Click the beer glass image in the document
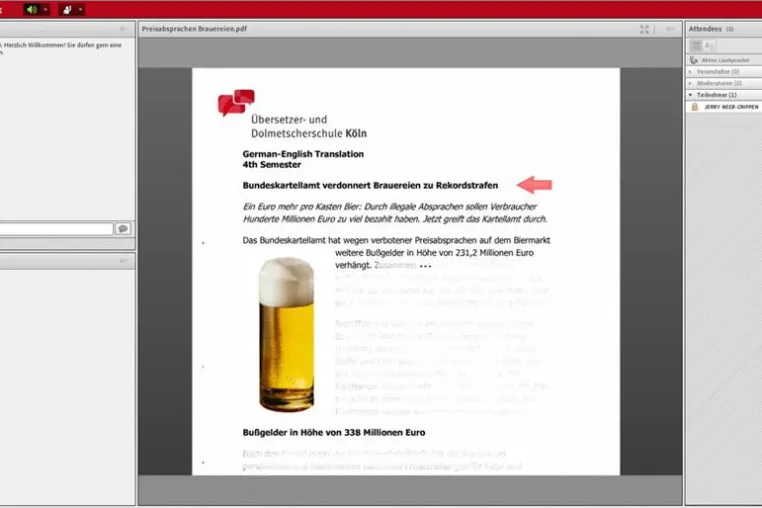The width and height of the screenshot is (762, 508). click(x=287, y=334)
